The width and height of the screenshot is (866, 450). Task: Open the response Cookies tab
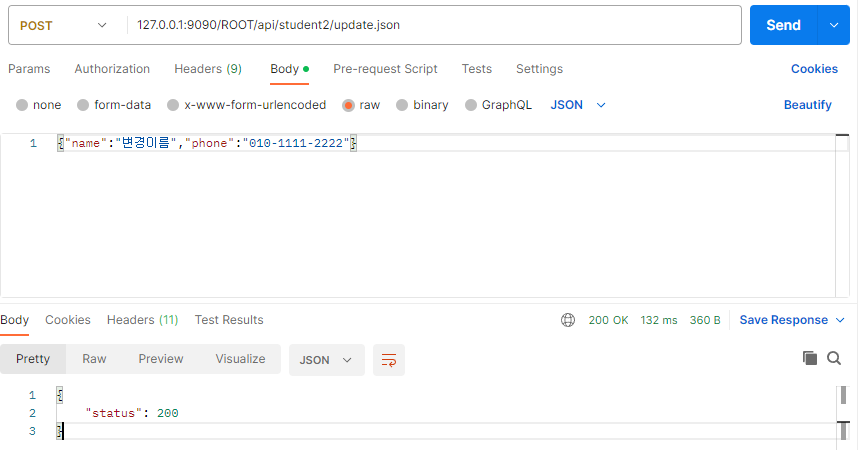68,320
